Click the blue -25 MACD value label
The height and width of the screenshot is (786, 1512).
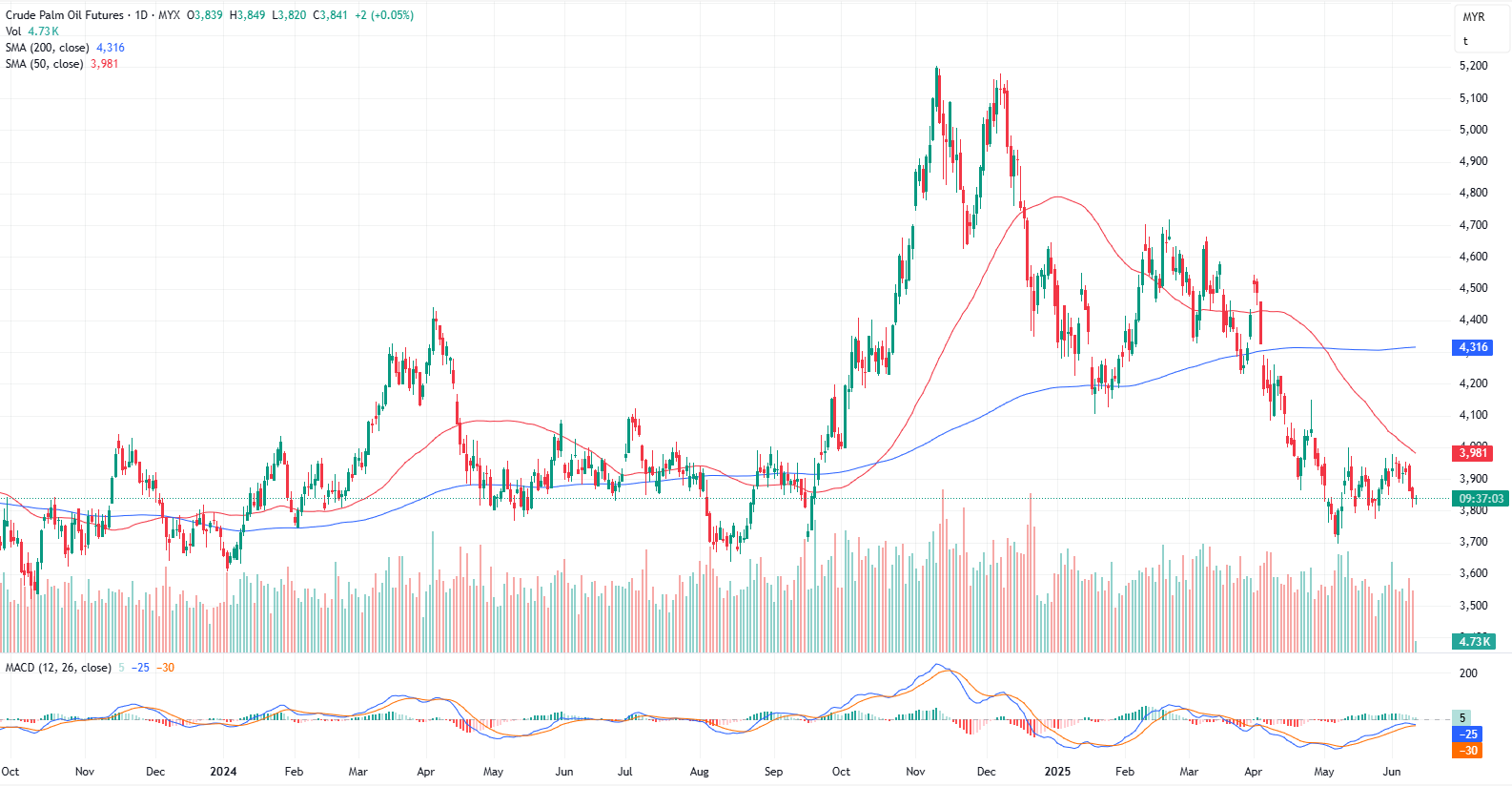[x=1468, y=734]
